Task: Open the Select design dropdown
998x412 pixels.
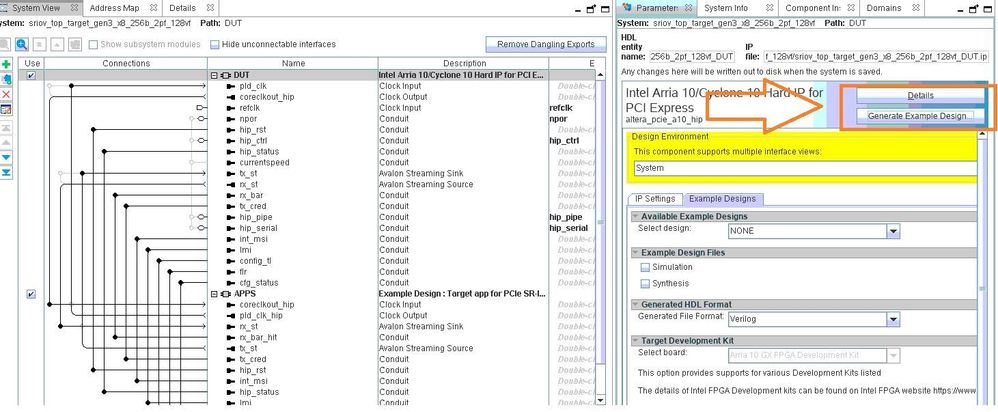Action: pos(892,231)
